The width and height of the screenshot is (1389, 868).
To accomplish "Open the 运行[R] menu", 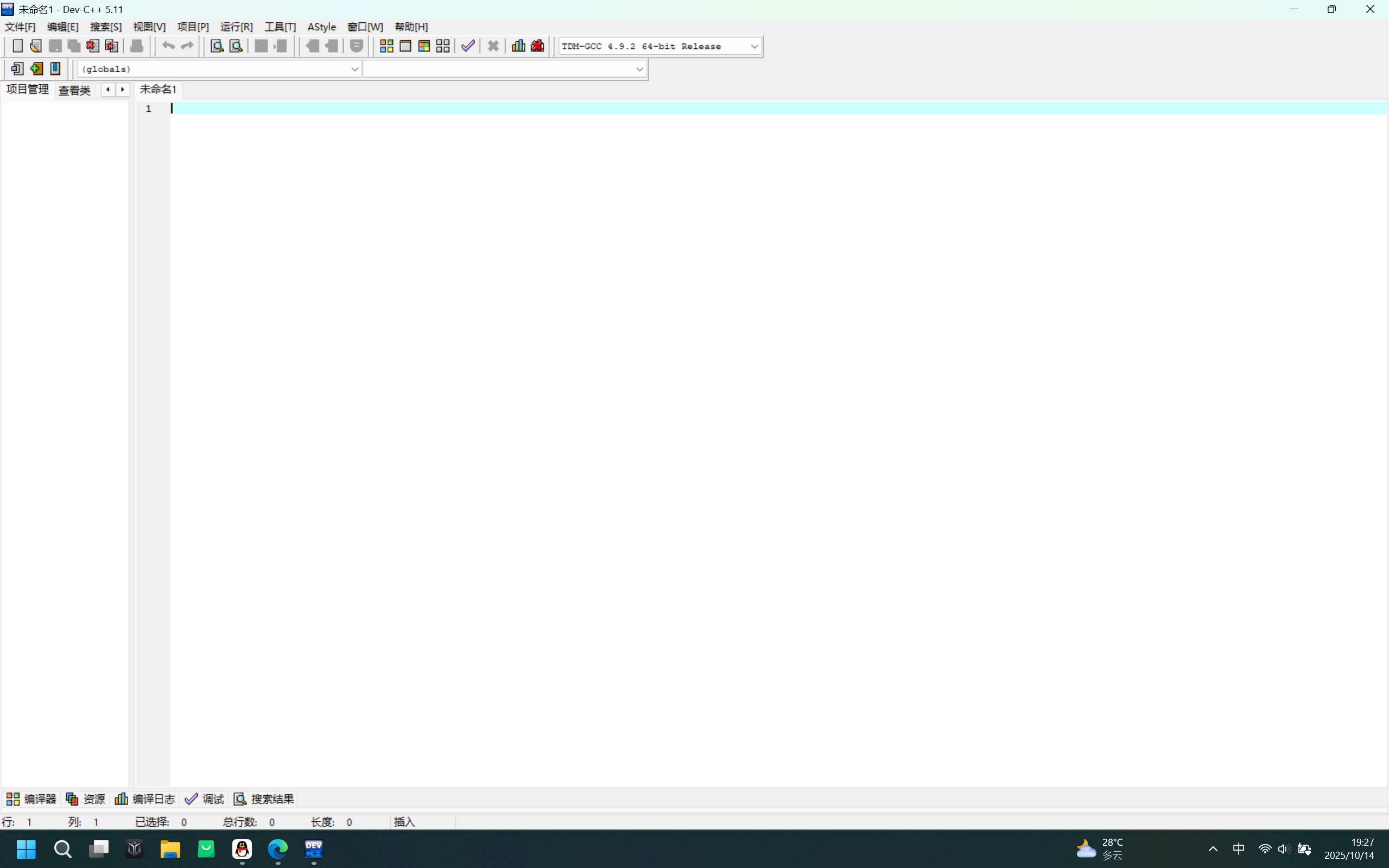I will [236, 27].
